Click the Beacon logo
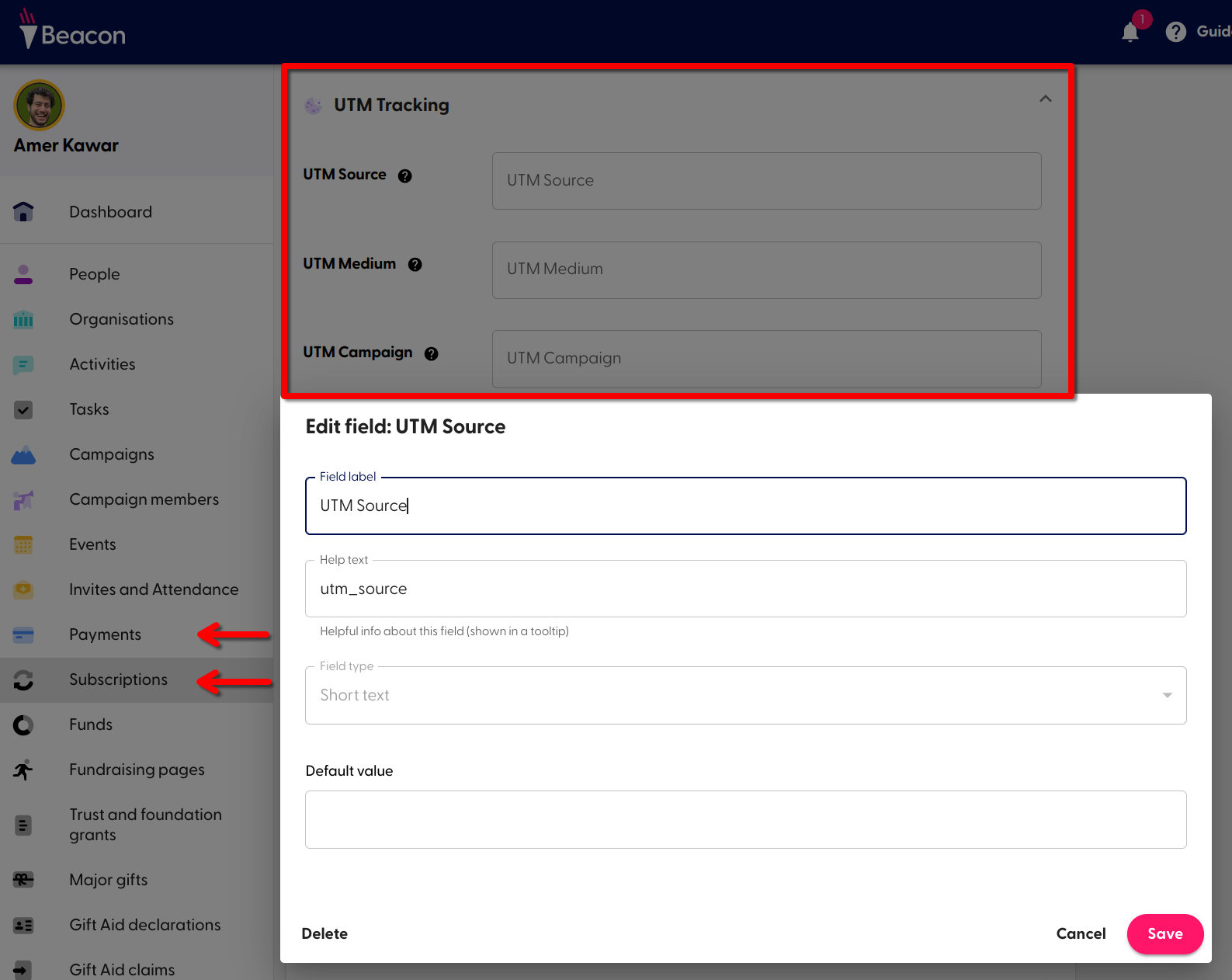Image resolution: width=1232 pixels, height=980 pixels. [72, 30]
